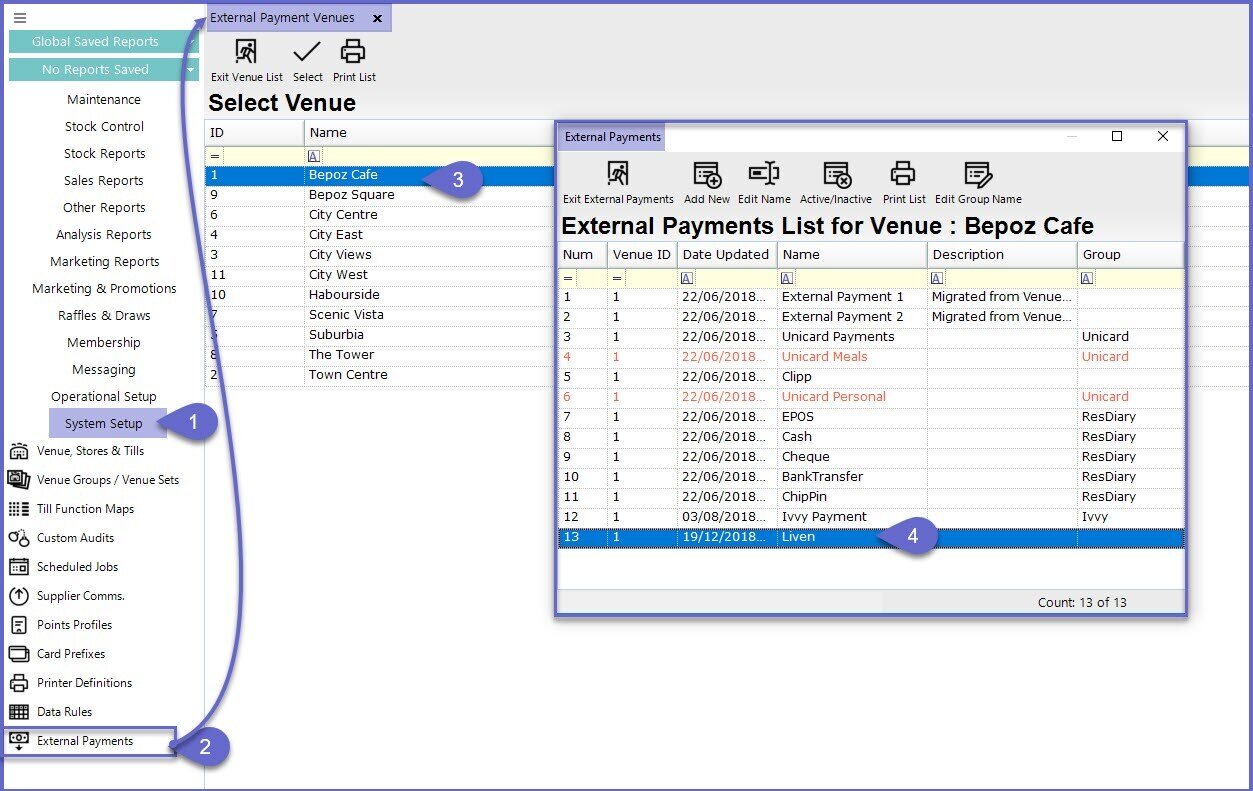Expand the No Reports Saved dropdown

pyautogui.click(x=190, y=70)
